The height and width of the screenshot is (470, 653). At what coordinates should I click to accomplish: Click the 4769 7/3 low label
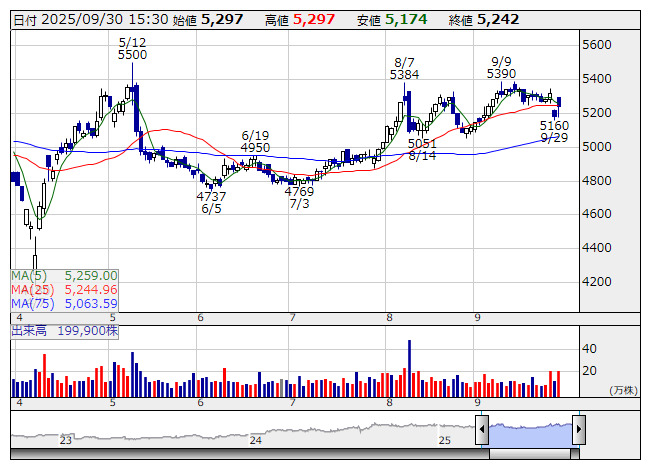point(299,198)
